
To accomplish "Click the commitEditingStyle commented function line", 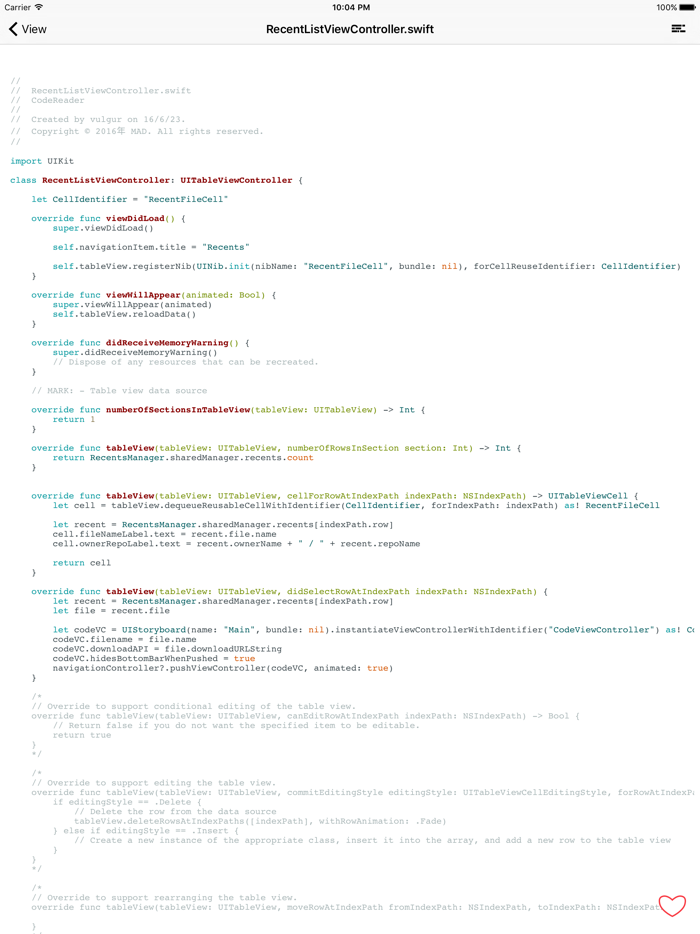I will click(x=363, y=792).
